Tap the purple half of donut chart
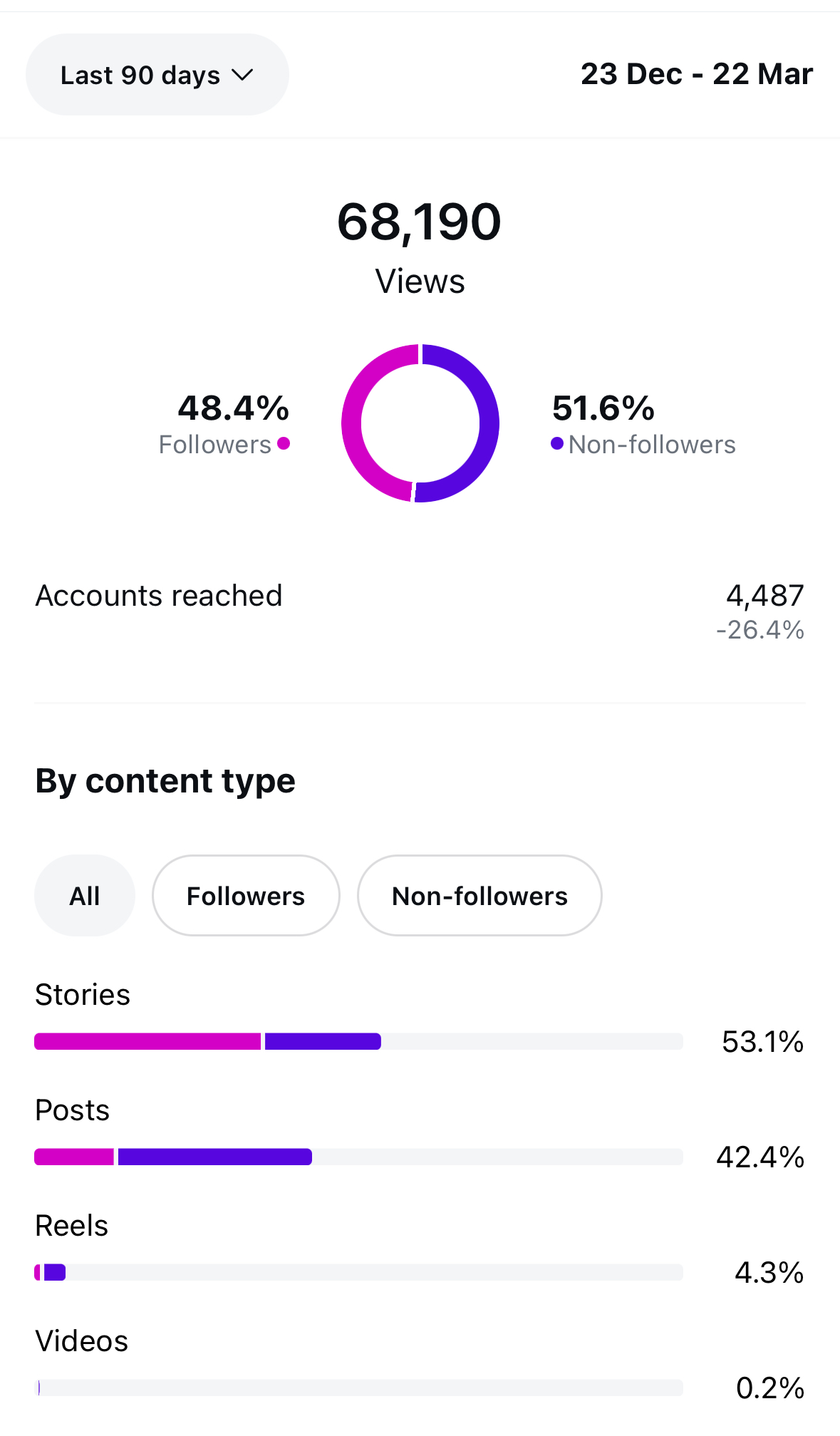This screenshot has height=1436, width=840. point(488,423)
